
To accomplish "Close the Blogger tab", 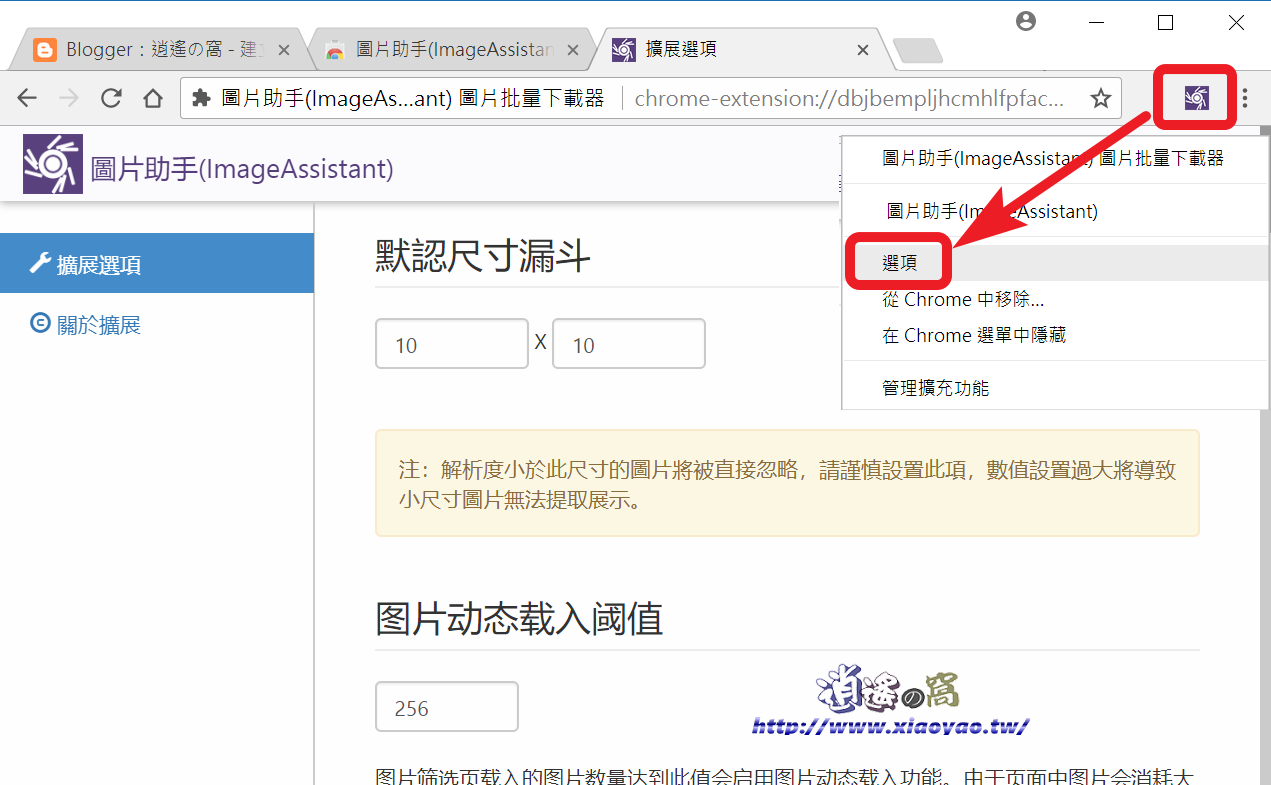I will [x=284, y=49].
